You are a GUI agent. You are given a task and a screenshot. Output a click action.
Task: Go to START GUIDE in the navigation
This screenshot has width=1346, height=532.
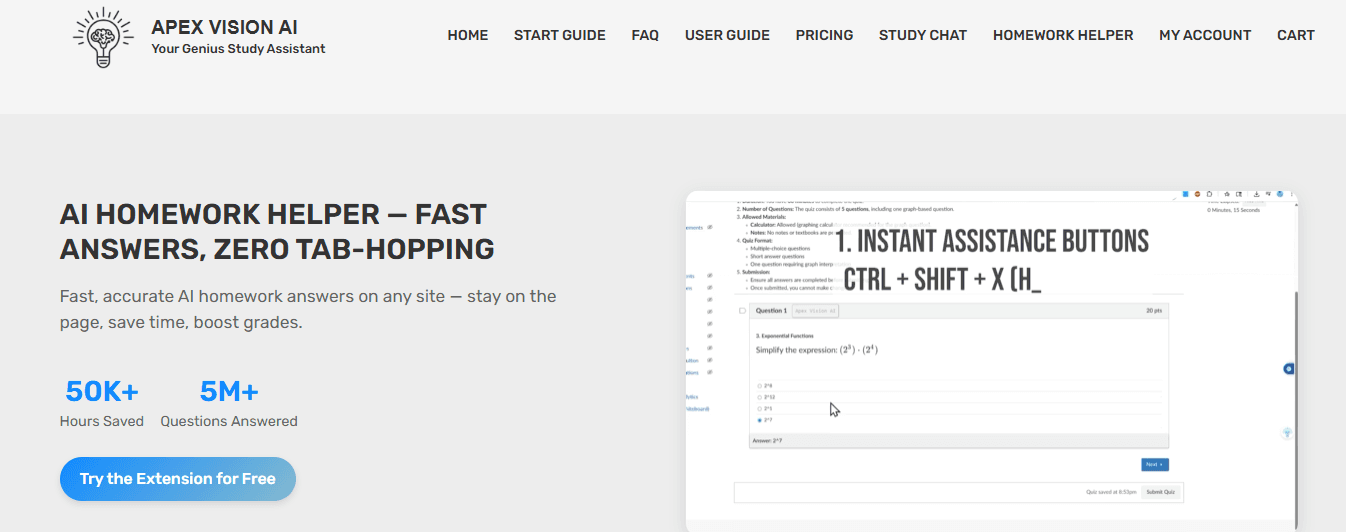click(x=560, y=35)
